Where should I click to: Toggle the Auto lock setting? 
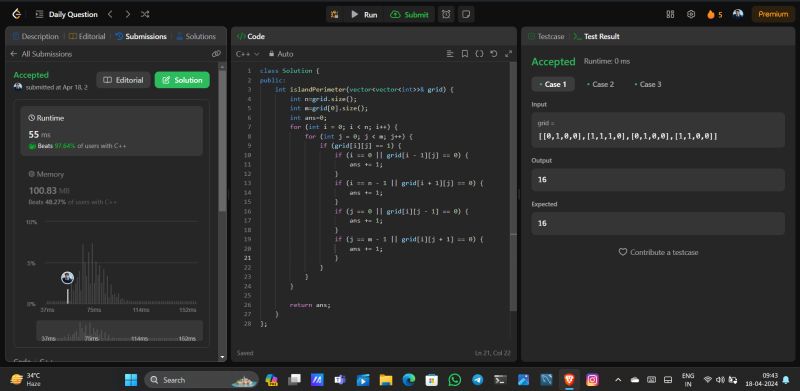coord(281,54)
